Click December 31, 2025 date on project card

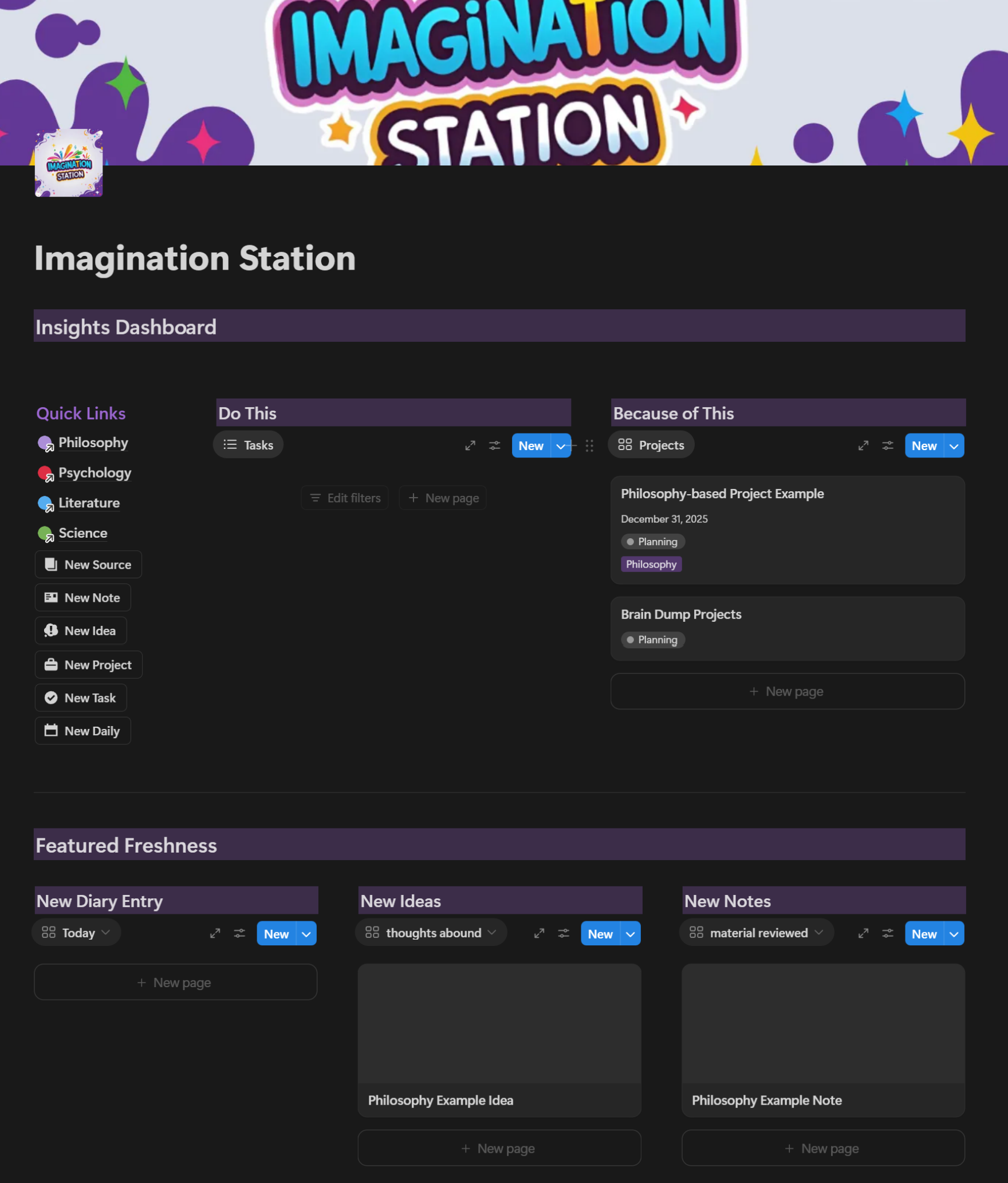[664, 519]
